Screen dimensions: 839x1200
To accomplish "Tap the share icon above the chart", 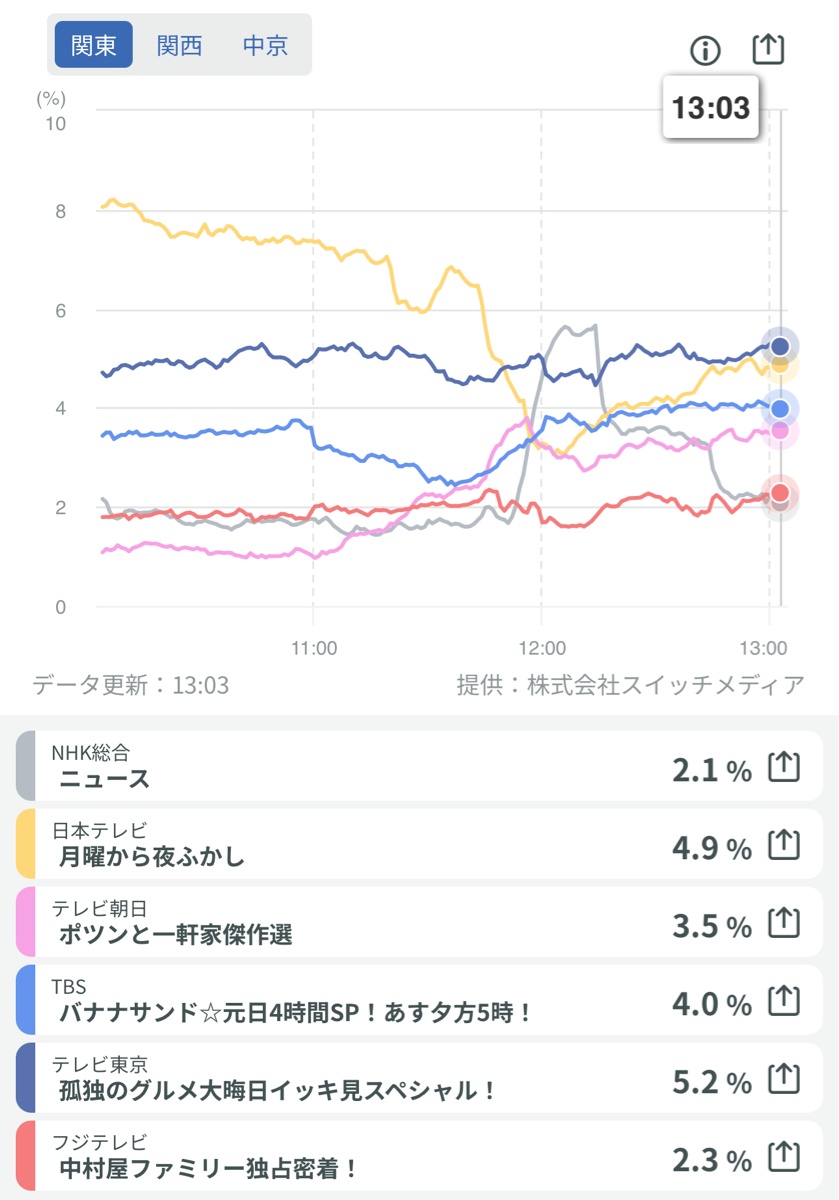I will tap(768, 49).
